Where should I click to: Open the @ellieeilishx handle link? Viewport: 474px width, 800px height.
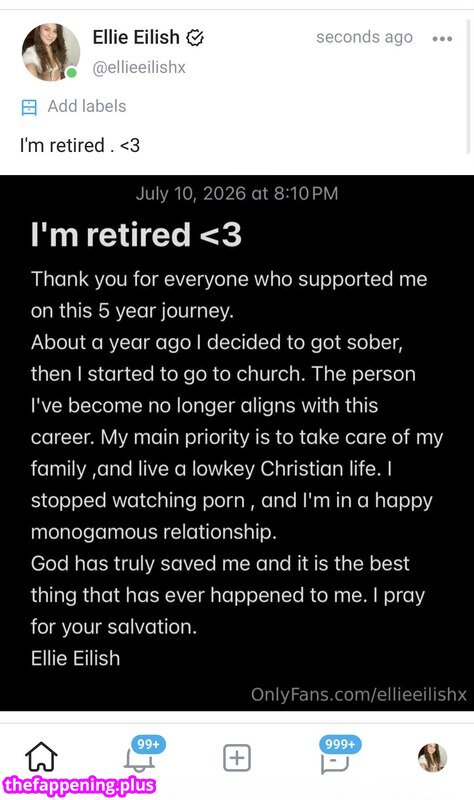(x=139, y=67)
